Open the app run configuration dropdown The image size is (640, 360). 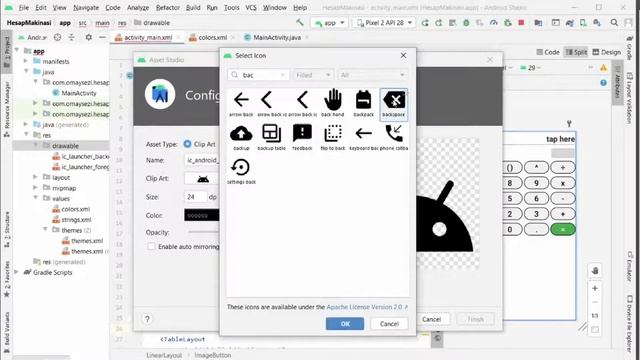[x=329, y=23]
